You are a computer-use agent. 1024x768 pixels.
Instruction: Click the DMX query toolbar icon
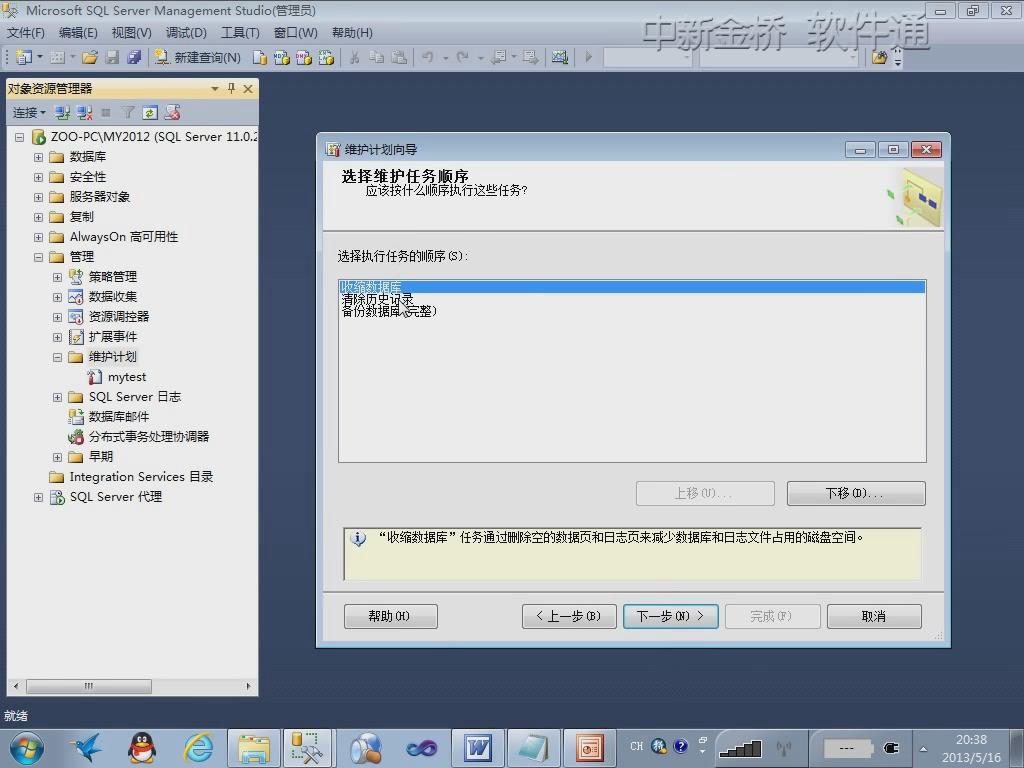(304, 57)
